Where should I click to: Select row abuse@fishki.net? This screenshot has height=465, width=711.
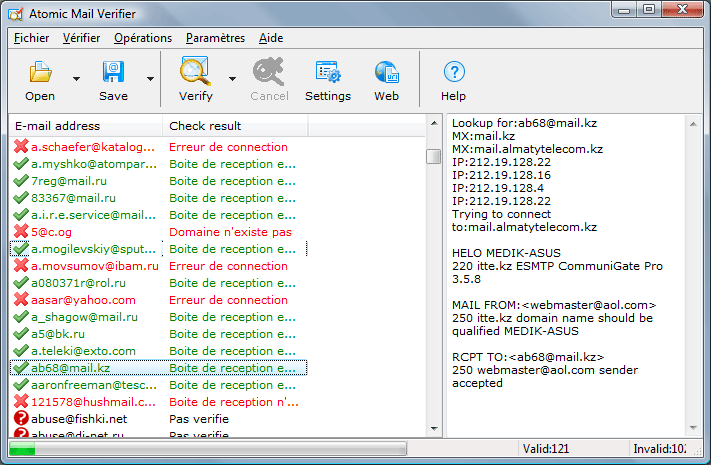[159, 419]
